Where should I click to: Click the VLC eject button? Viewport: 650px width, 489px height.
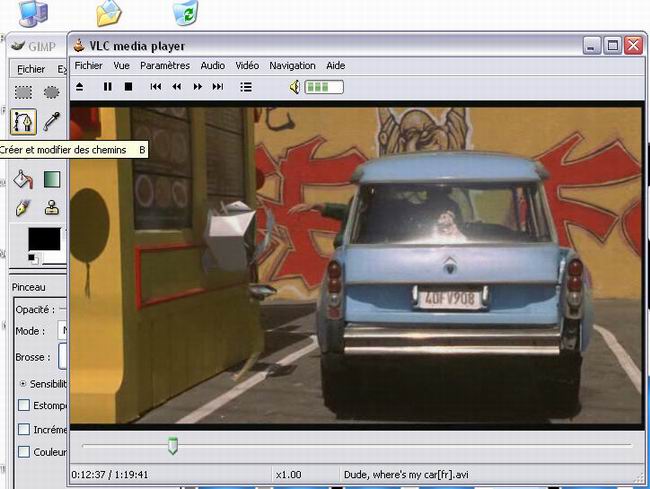click(80, 87)
